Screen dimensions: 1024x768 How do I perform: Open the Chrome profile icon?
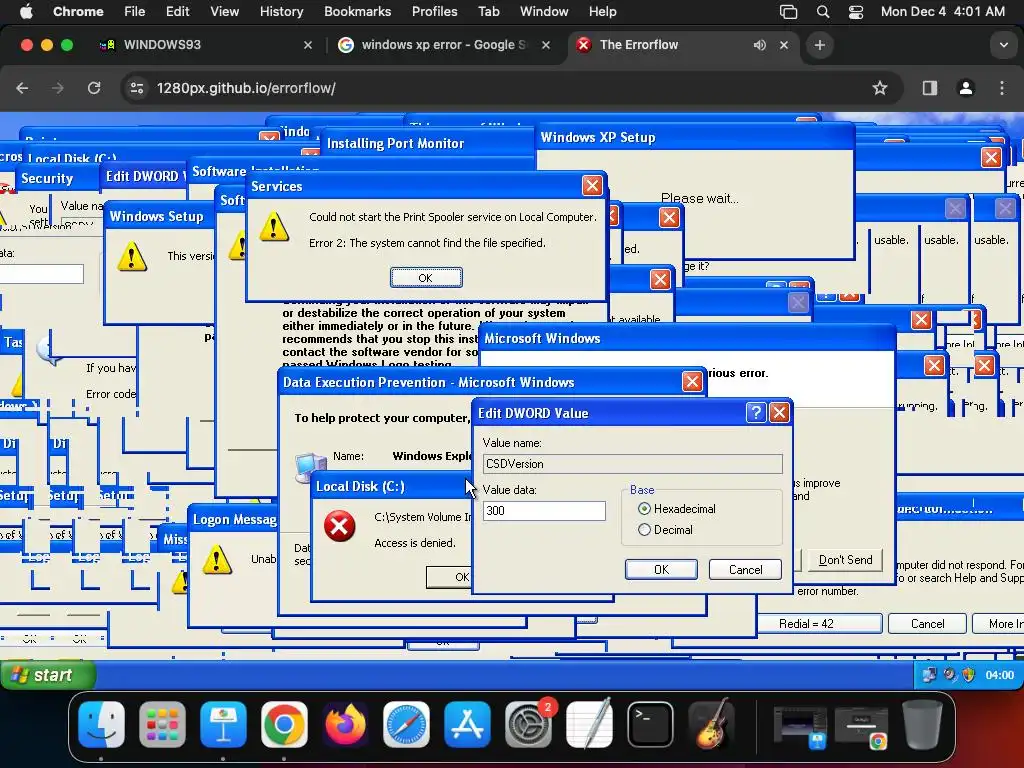[966, 88]
